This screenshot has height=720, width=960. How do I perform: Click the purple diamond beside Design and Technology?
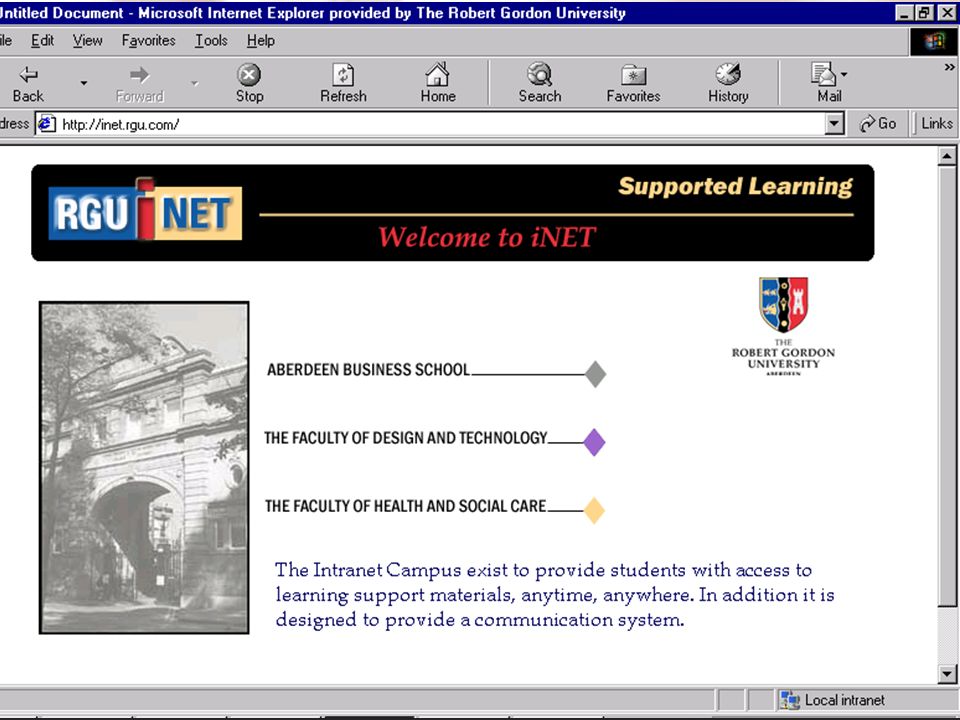tap(594, 442)
